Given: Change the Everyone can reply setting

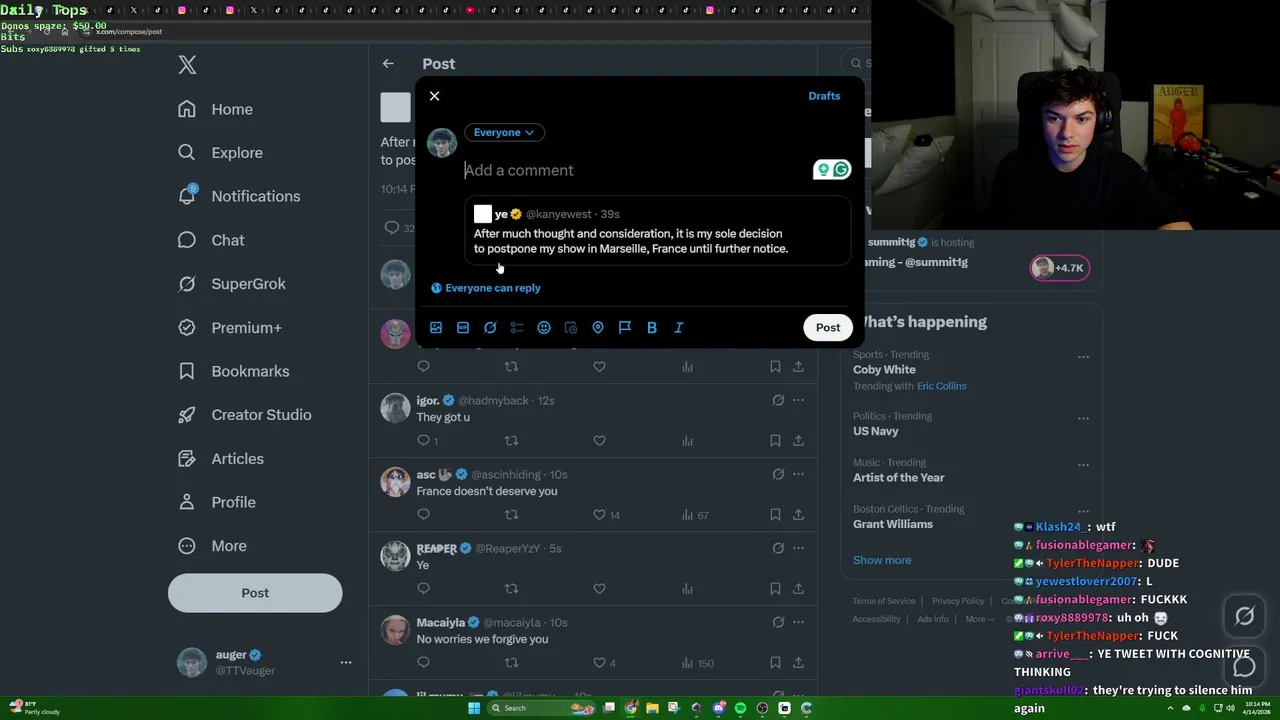Looking at the screenshot, I should [x=486, y=288].
